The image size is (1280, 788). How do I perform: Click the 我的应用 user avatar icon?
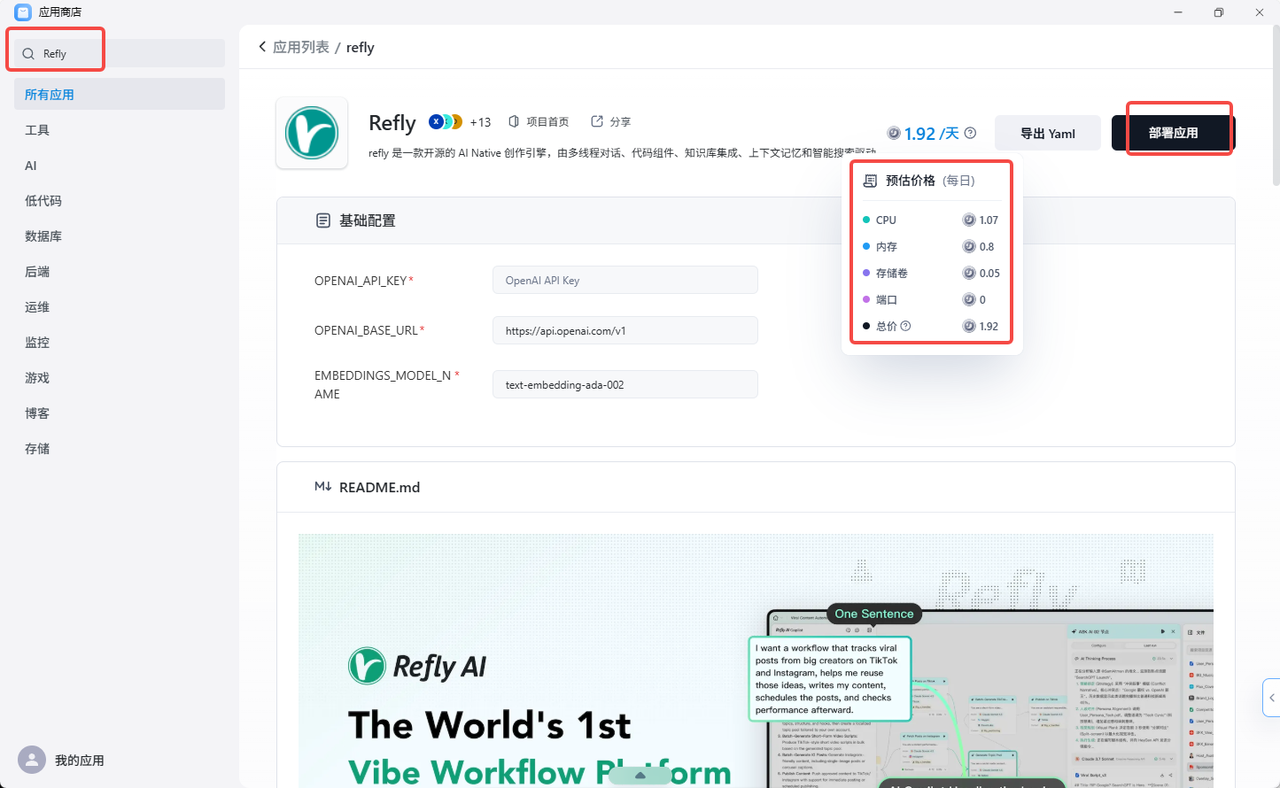click(32, 760)
